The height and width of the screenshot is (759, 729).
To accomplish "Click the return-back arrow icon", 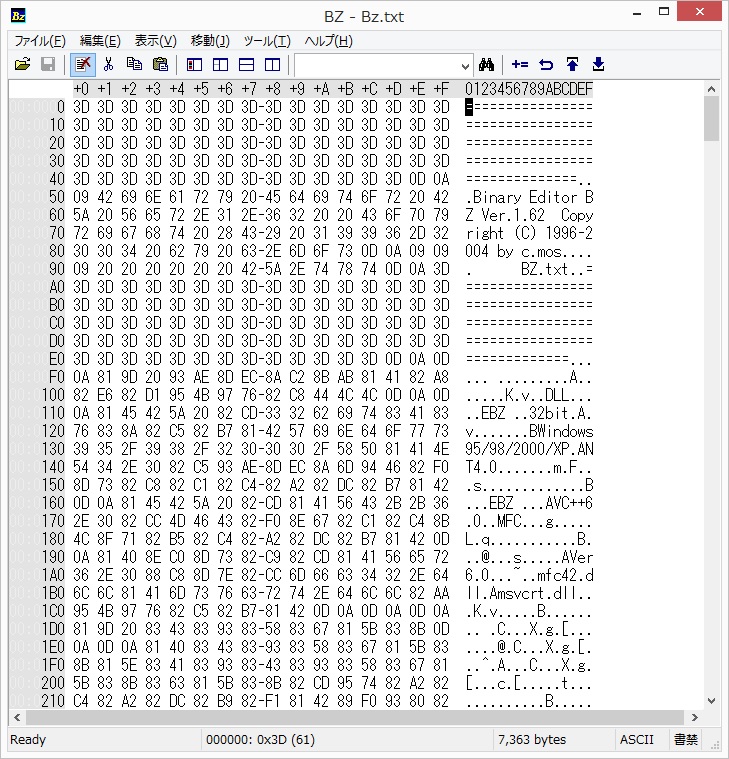I will 546,64.
